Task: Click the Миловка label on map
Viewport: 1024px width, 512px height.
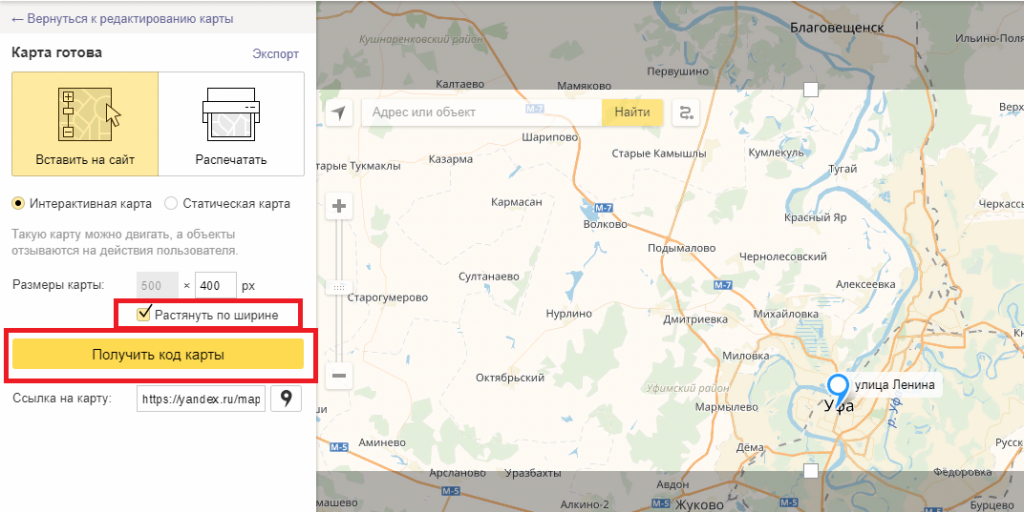Action: [x=746, y=356]
